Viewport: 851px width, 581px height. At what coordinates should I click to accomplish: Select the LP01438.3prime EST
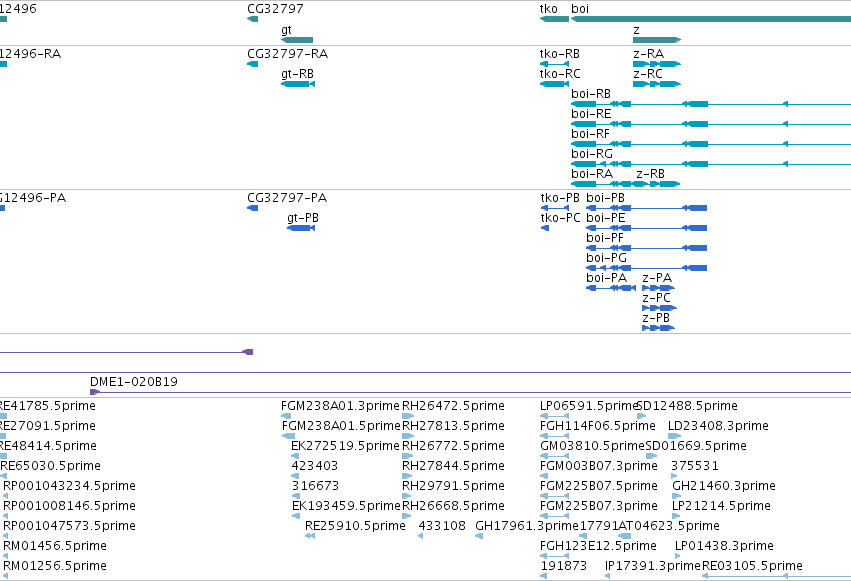678,556
